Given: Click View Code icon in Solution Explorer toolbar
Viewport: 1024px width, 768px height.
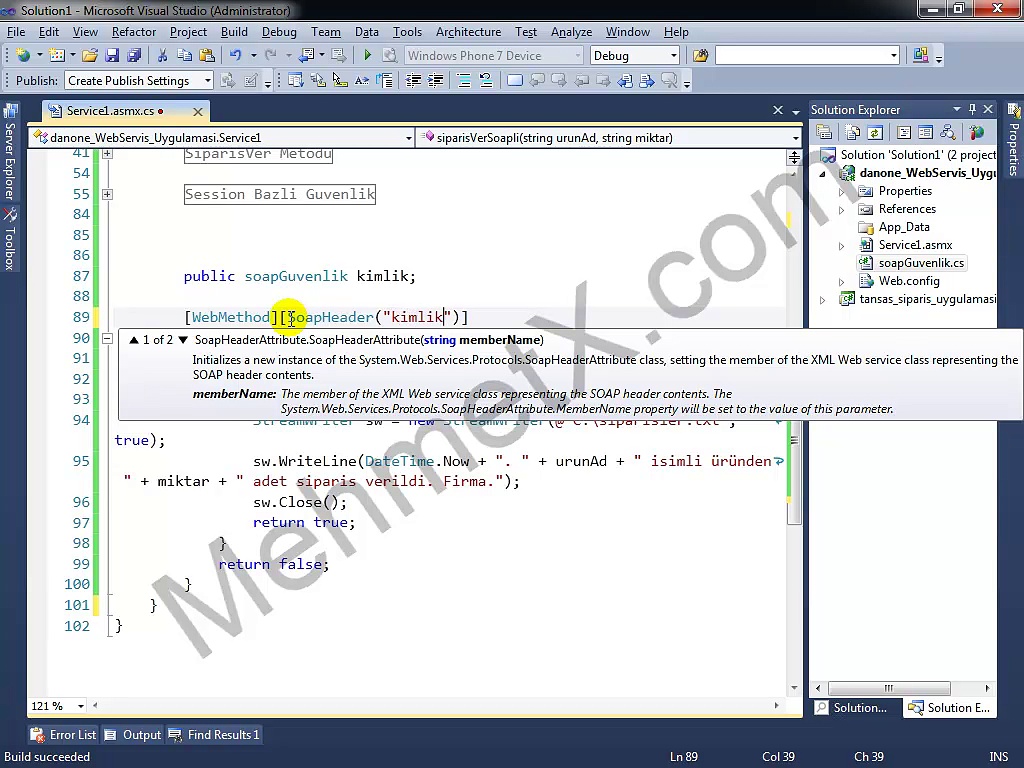Looking at the screenshot, I should click(904, 133).
